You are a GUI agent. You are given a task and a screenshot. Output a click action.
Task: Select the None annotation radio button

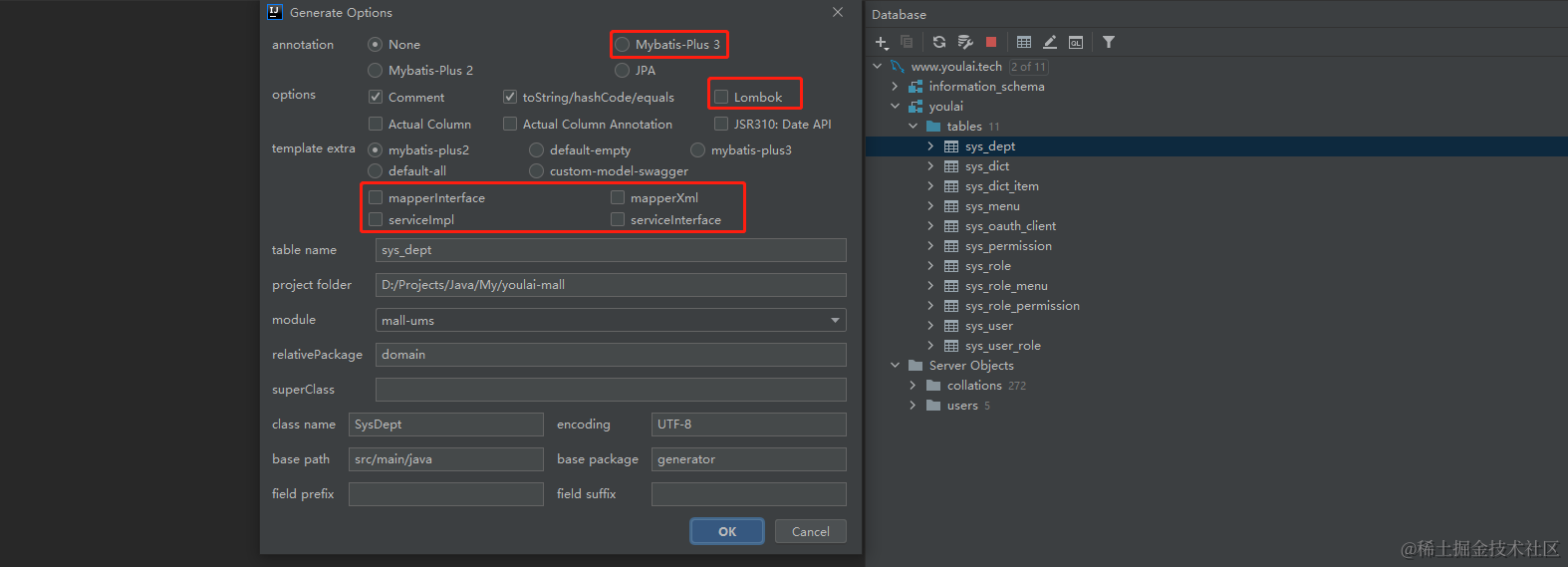[x=376, y=45]
